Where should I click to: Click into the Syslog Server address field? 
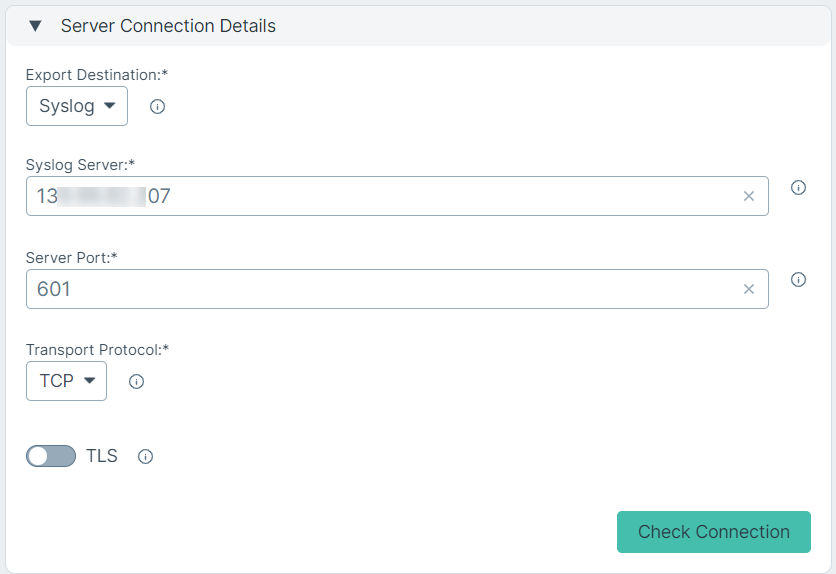click(397, 196)
